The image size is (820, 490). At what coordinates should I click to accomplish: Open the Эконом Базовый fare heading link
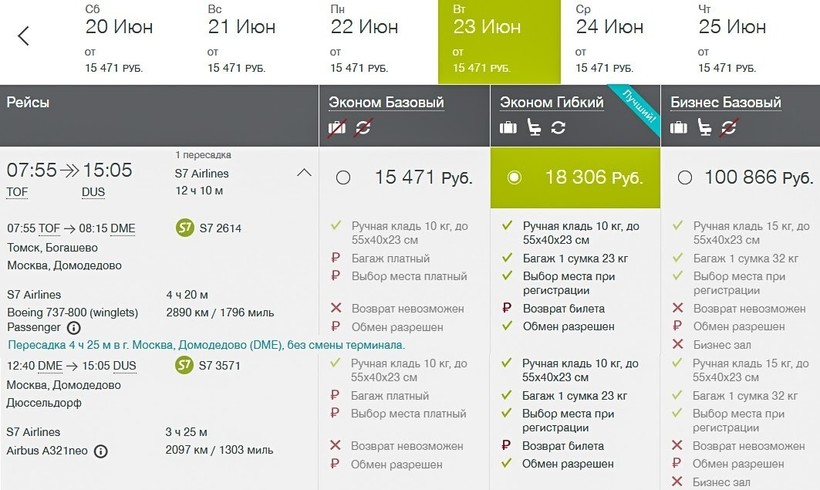point(386,102)
